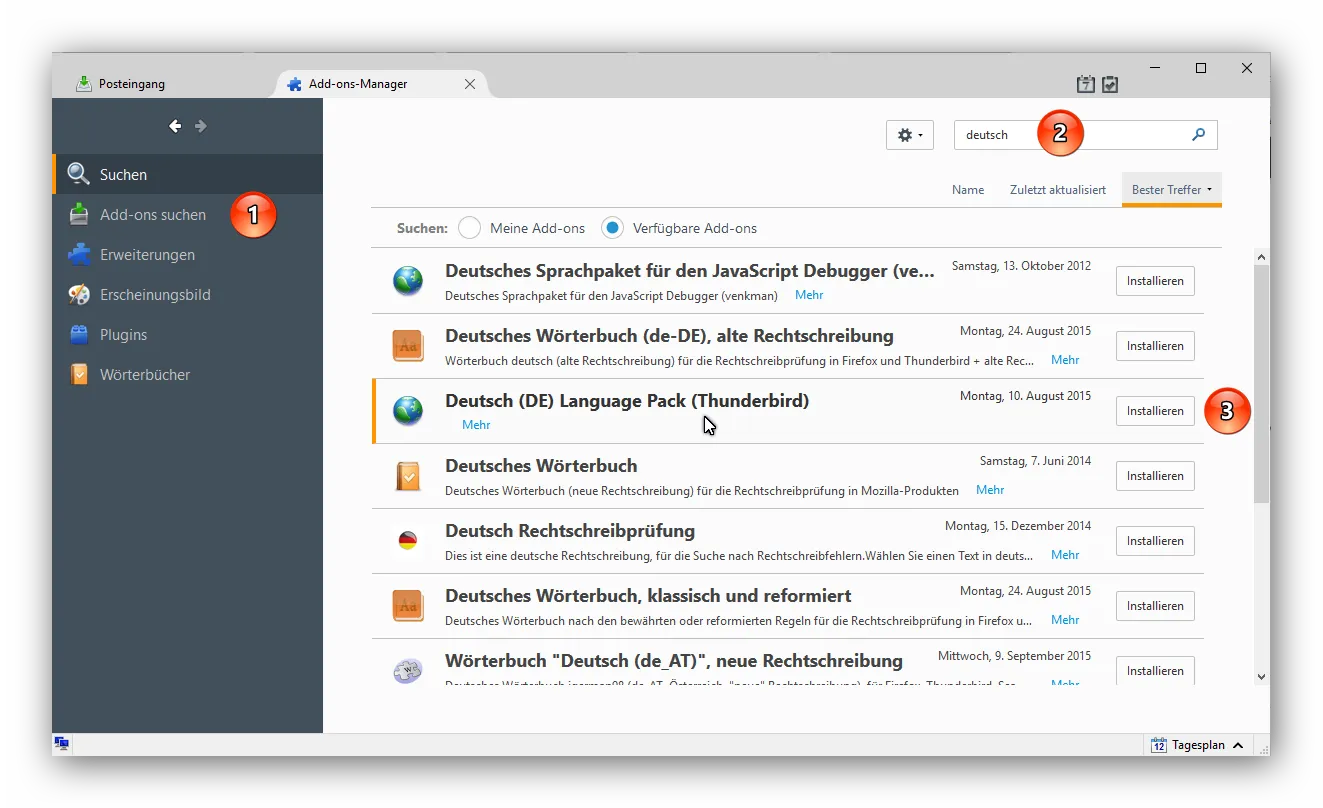Open Plugins category in sidebar
Viewport: 1323px width, 808px height.
(188, 334)
